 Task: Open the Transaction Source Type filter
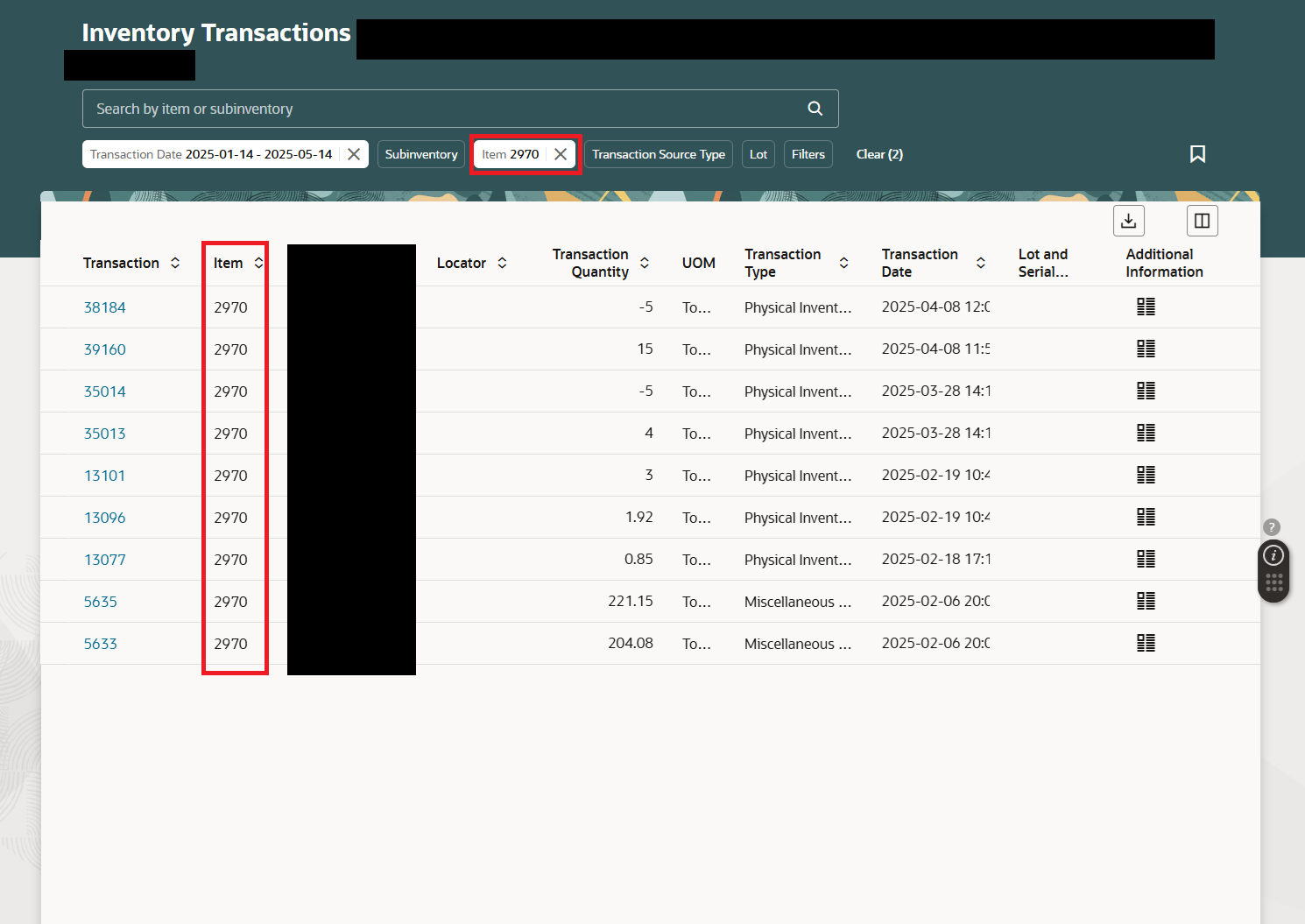[659, 154]
